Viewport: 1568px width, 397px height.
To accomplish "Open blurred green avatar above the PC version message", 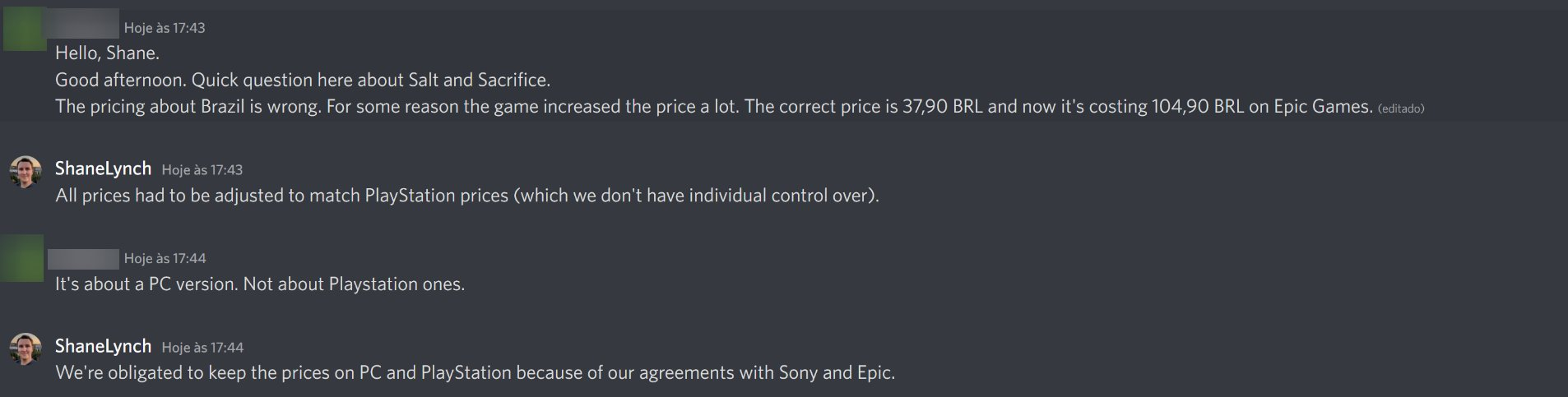I will (x=22, y=258).
